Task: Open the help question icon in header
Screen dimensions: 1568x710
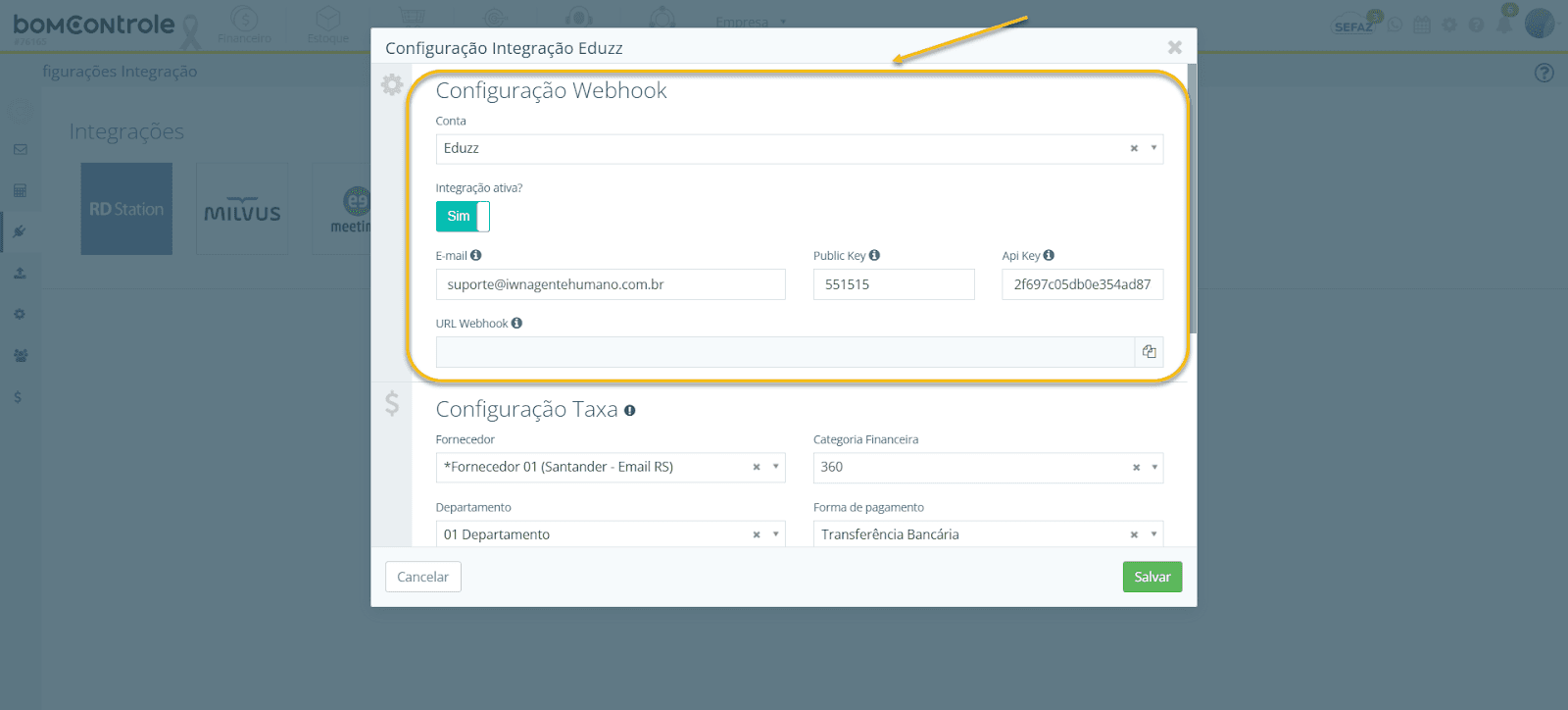Action: (x=1476, y=25)
